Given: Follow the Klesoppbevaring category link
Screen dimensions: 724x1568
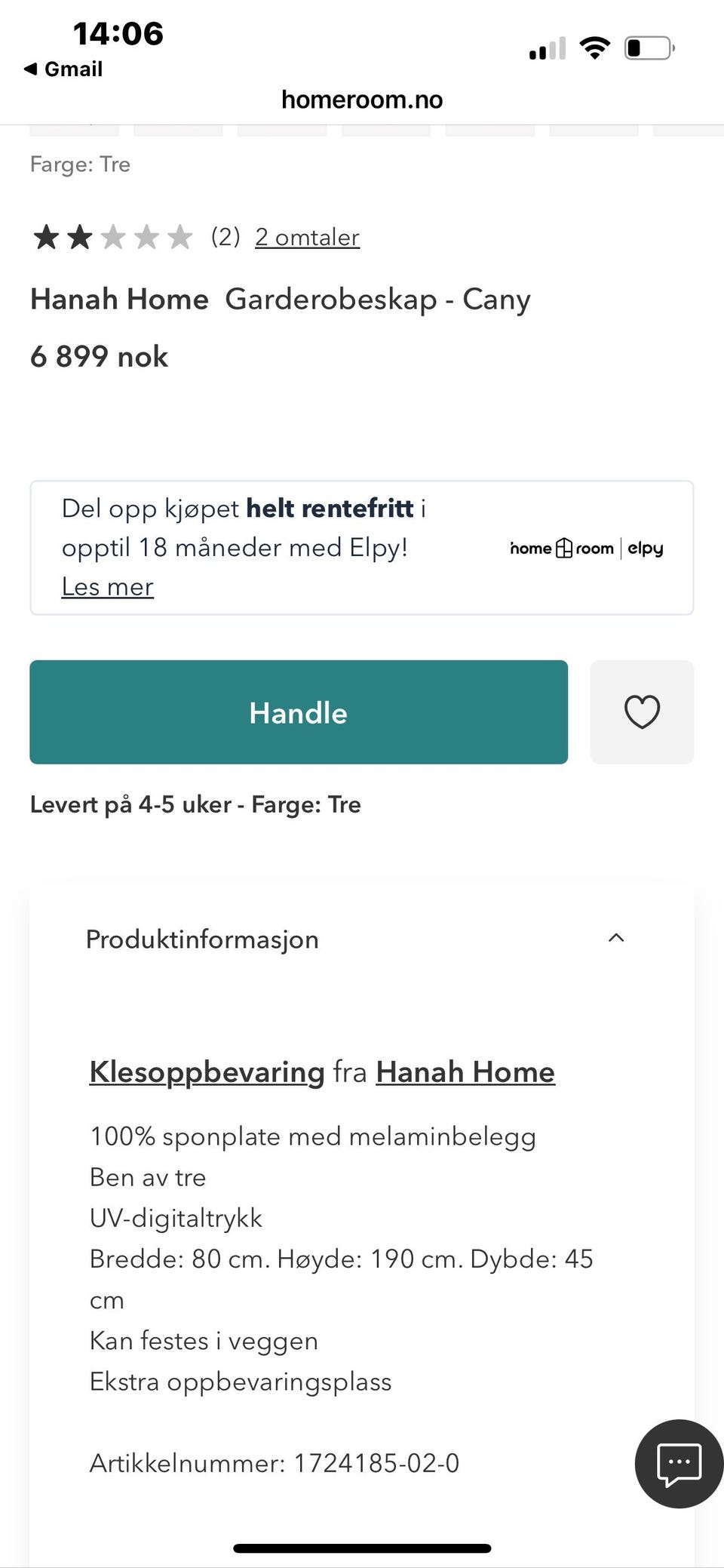Looking at the screenshot, I should [207, 1071].
